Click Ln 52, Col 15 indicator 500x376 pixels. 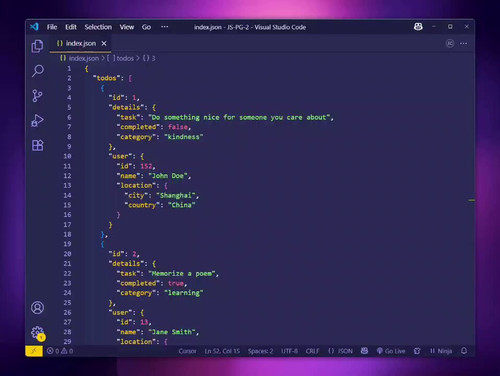(x=222, y=351)
